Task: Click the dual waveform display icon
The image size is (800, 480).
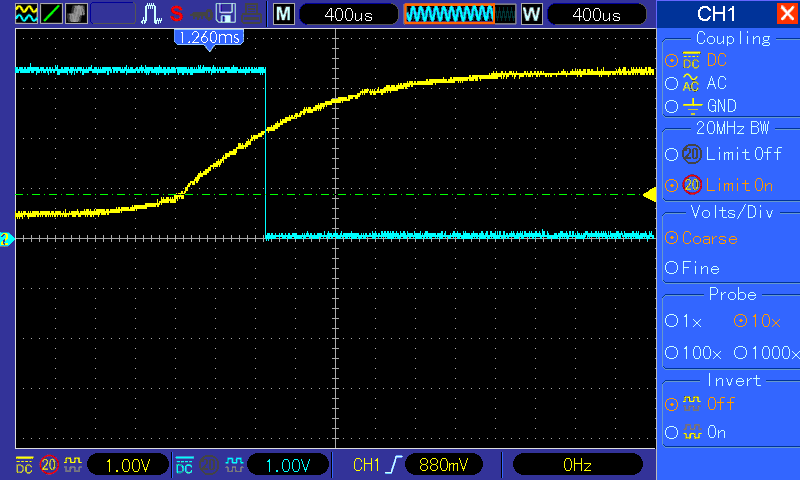Action: coord(26,14)
